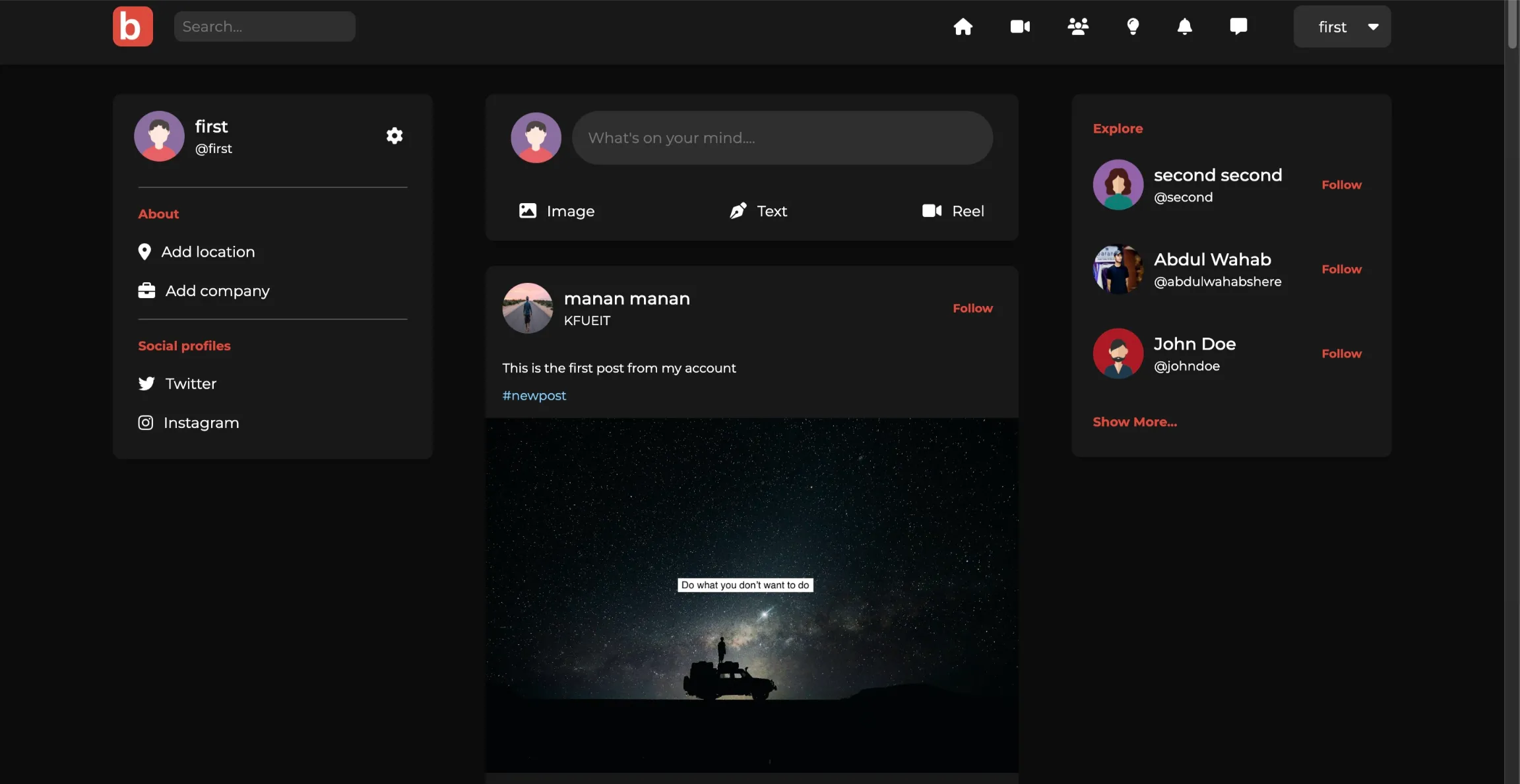The width and height of the screenshot is (1520, 784).
Task: Choose Text post type
Action: (x=759, y=211)
